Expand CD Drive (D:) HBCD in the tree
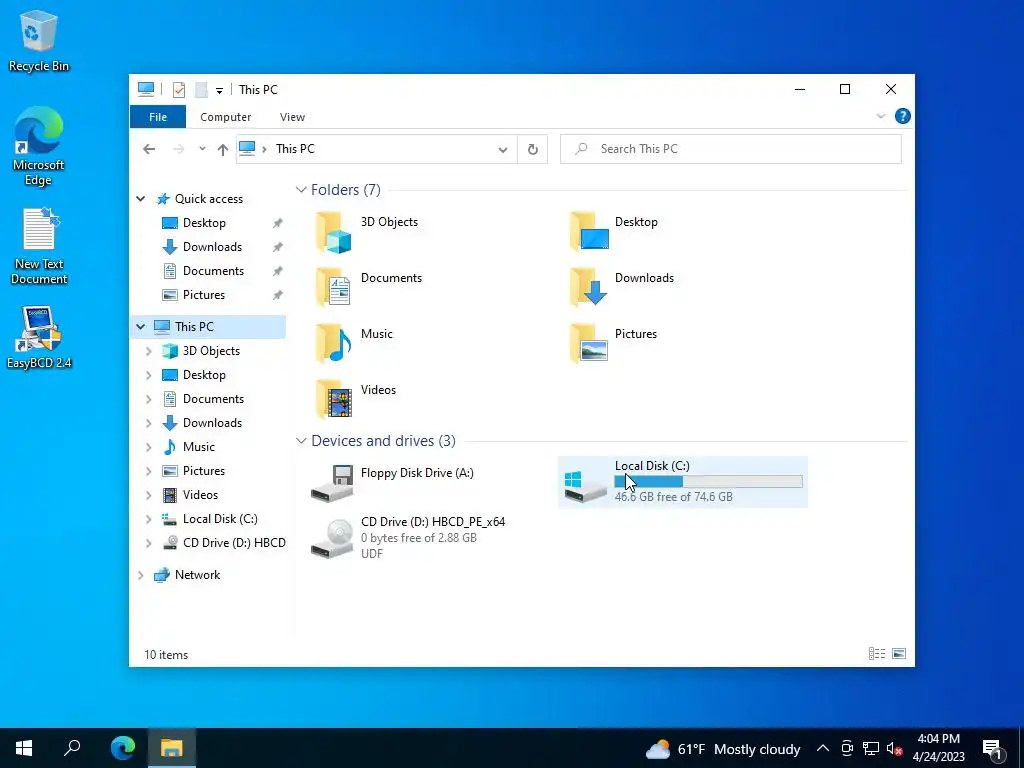 (x=148, y=543)
